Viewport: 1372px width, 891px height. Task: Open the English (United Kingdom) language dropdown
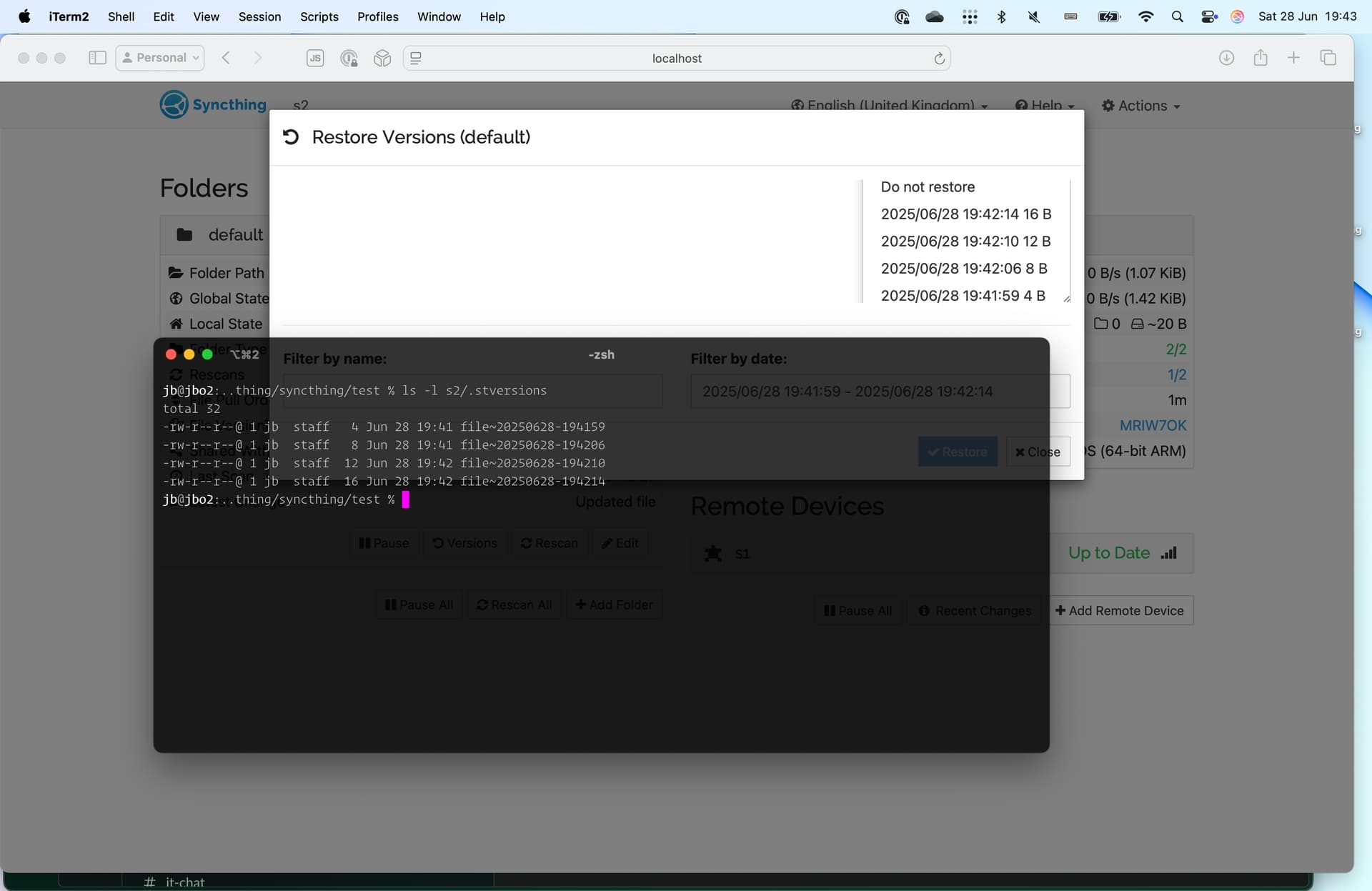coord(890,106)
